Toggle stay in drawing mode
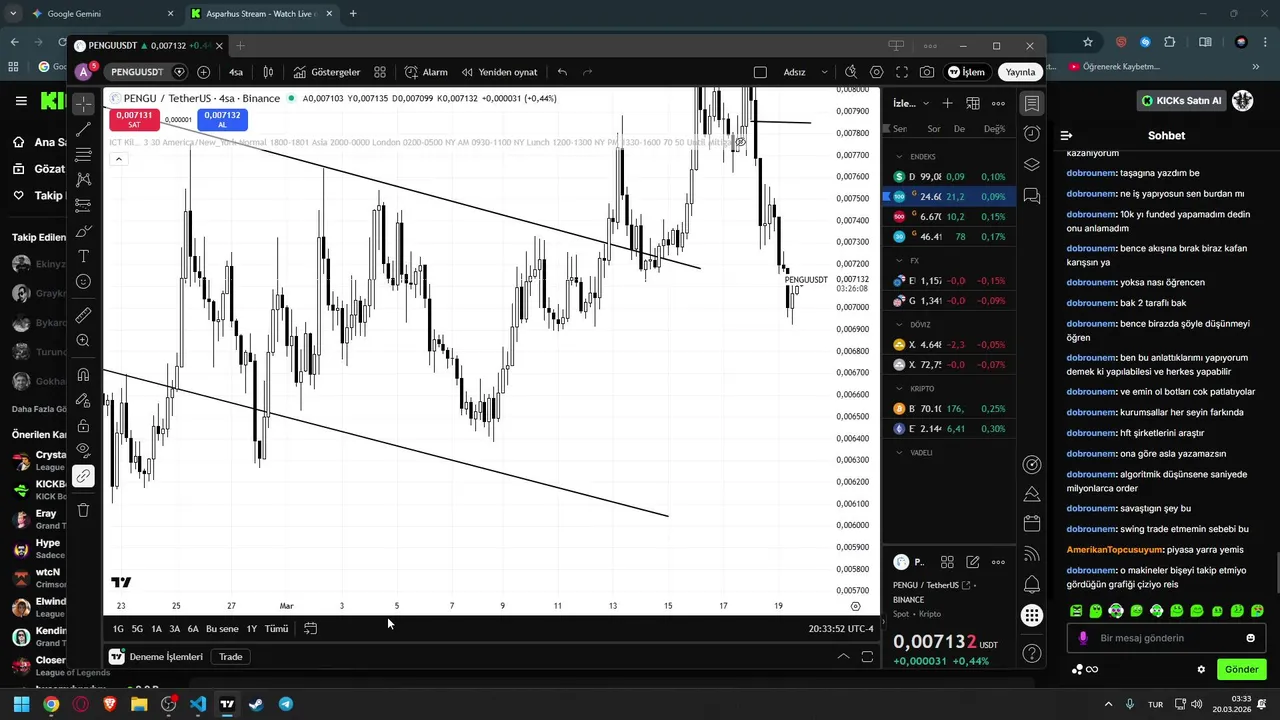This screenshot has width=1280, height=720. [x=84, y=400]
